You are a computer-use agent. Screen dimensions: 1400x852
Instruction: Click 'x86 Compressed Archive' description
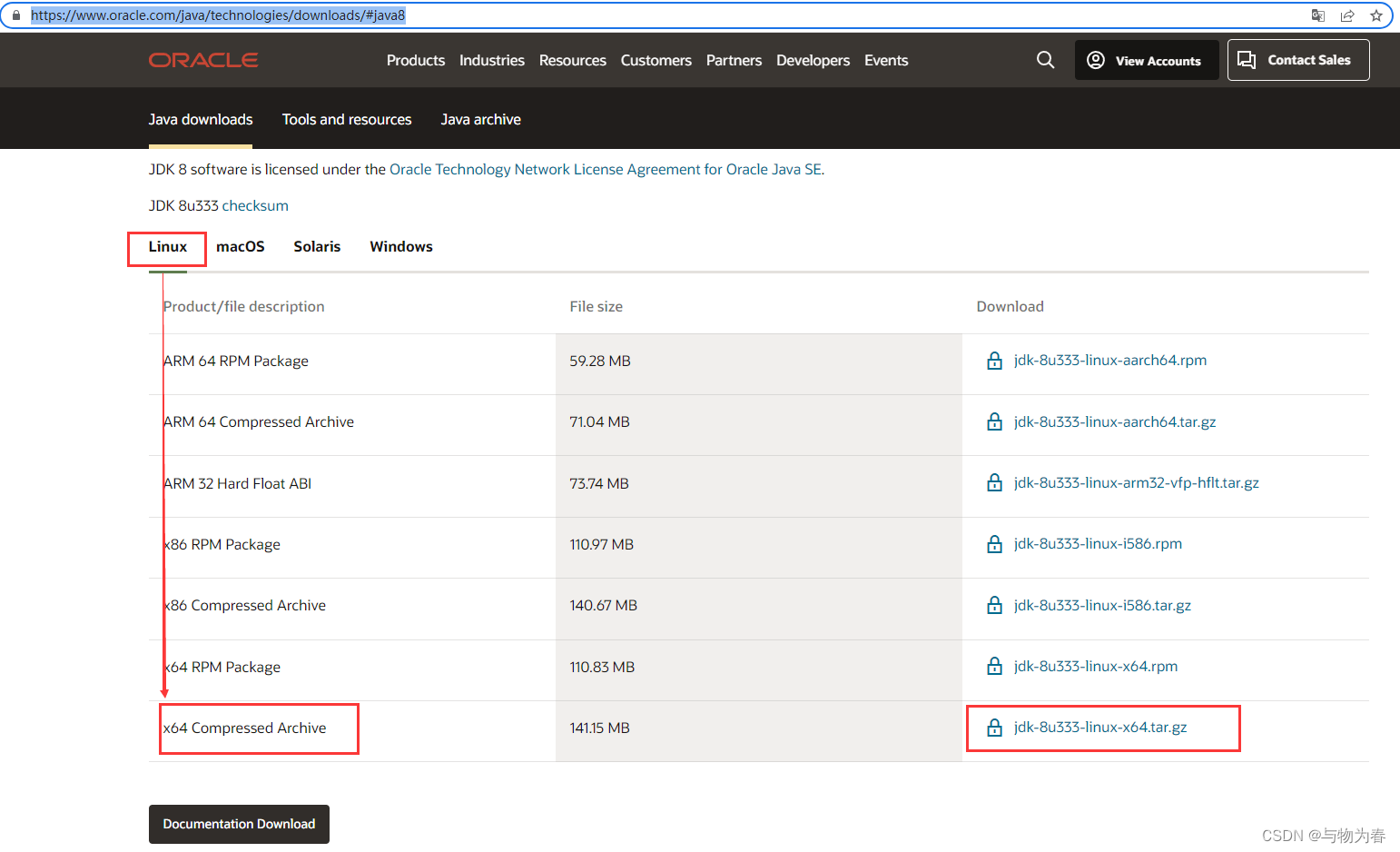tap(244, 605)
